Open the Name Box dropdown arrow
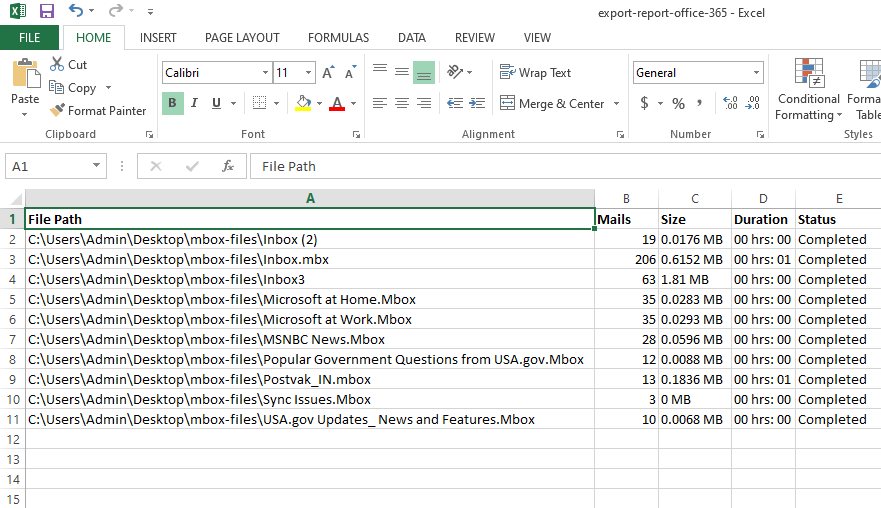This screenshot has width=881, height=508. click(96, 166)
